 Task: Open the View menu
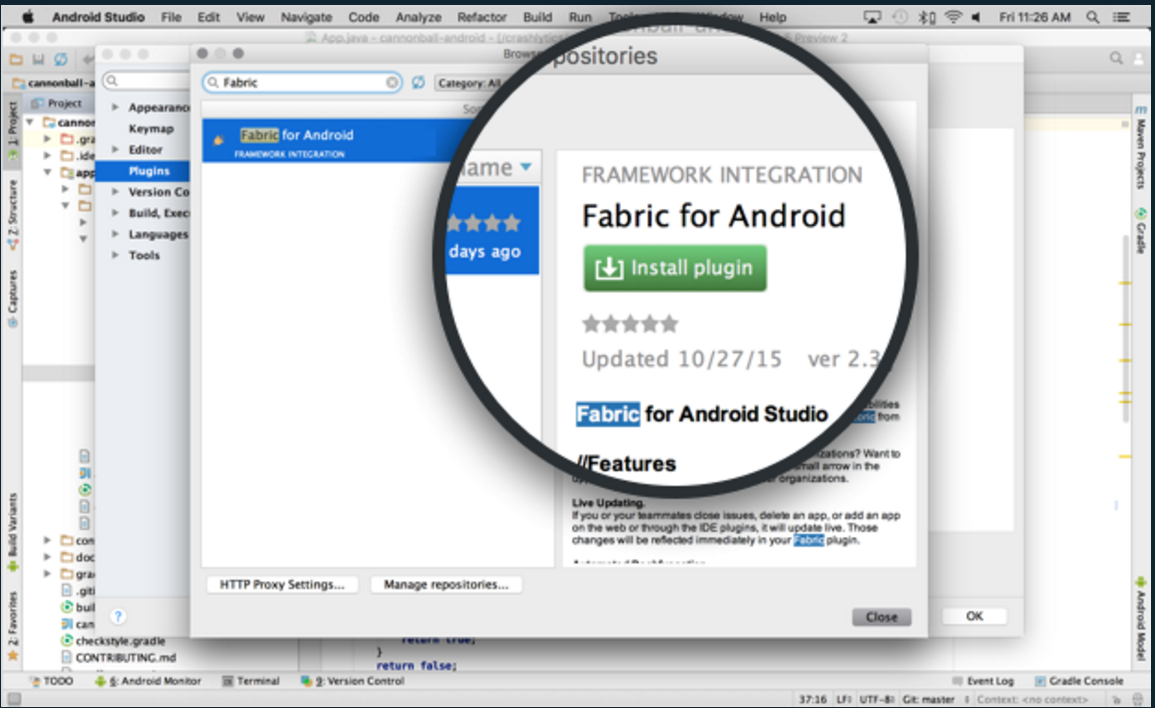click(250, 17)
